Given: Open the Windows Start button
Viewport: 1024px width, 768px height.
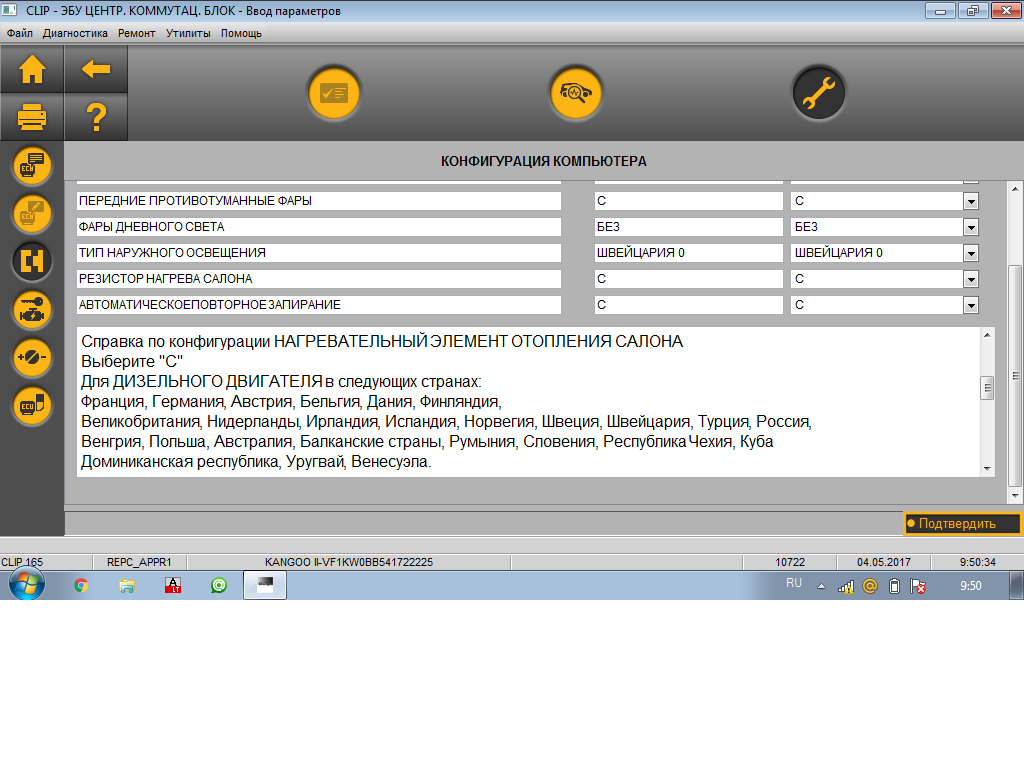Looking at the screenshot, I should point(27,584).
